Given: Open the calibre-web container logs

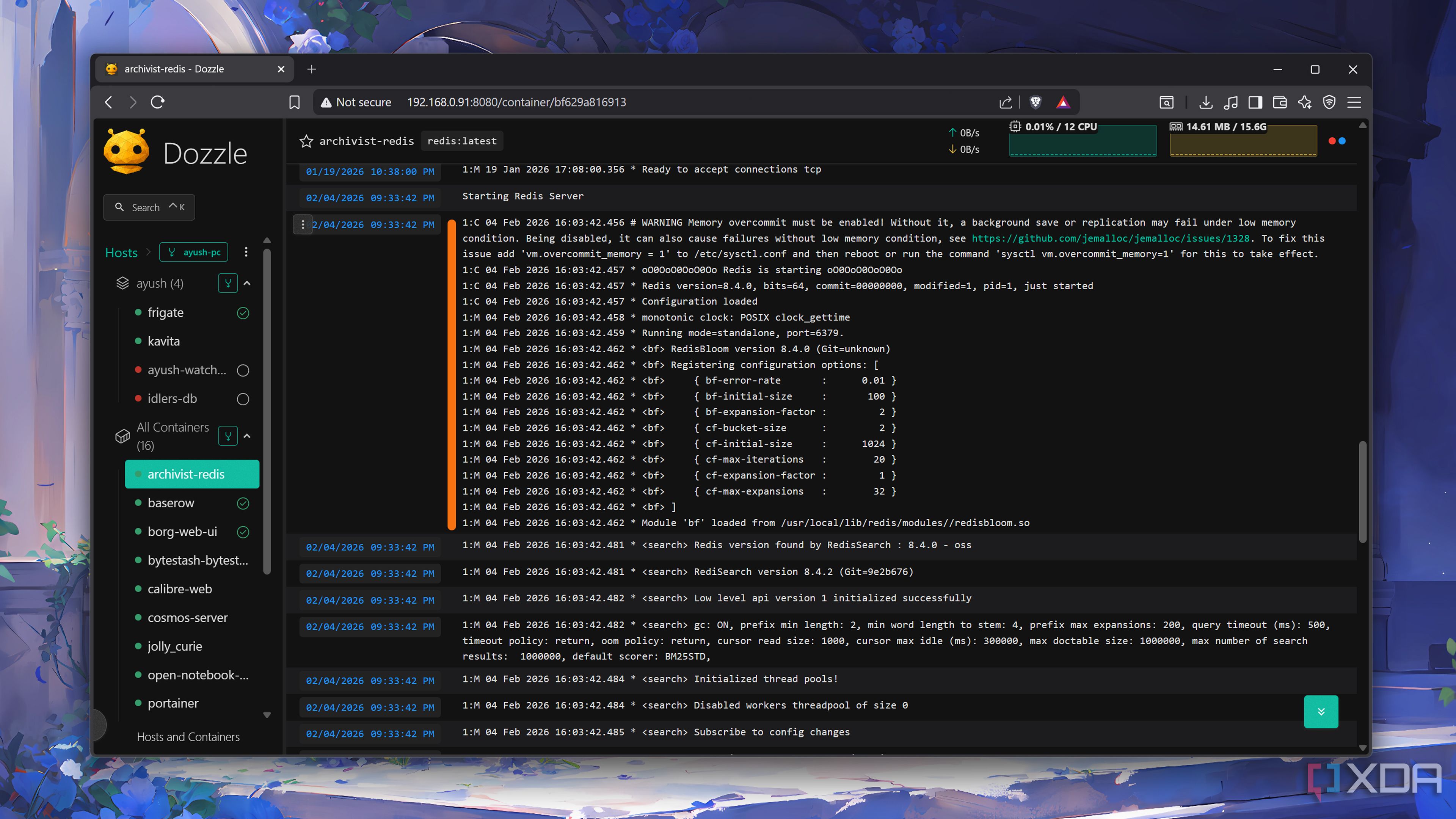Looking at the screenshot, I should tap(179, 589).
